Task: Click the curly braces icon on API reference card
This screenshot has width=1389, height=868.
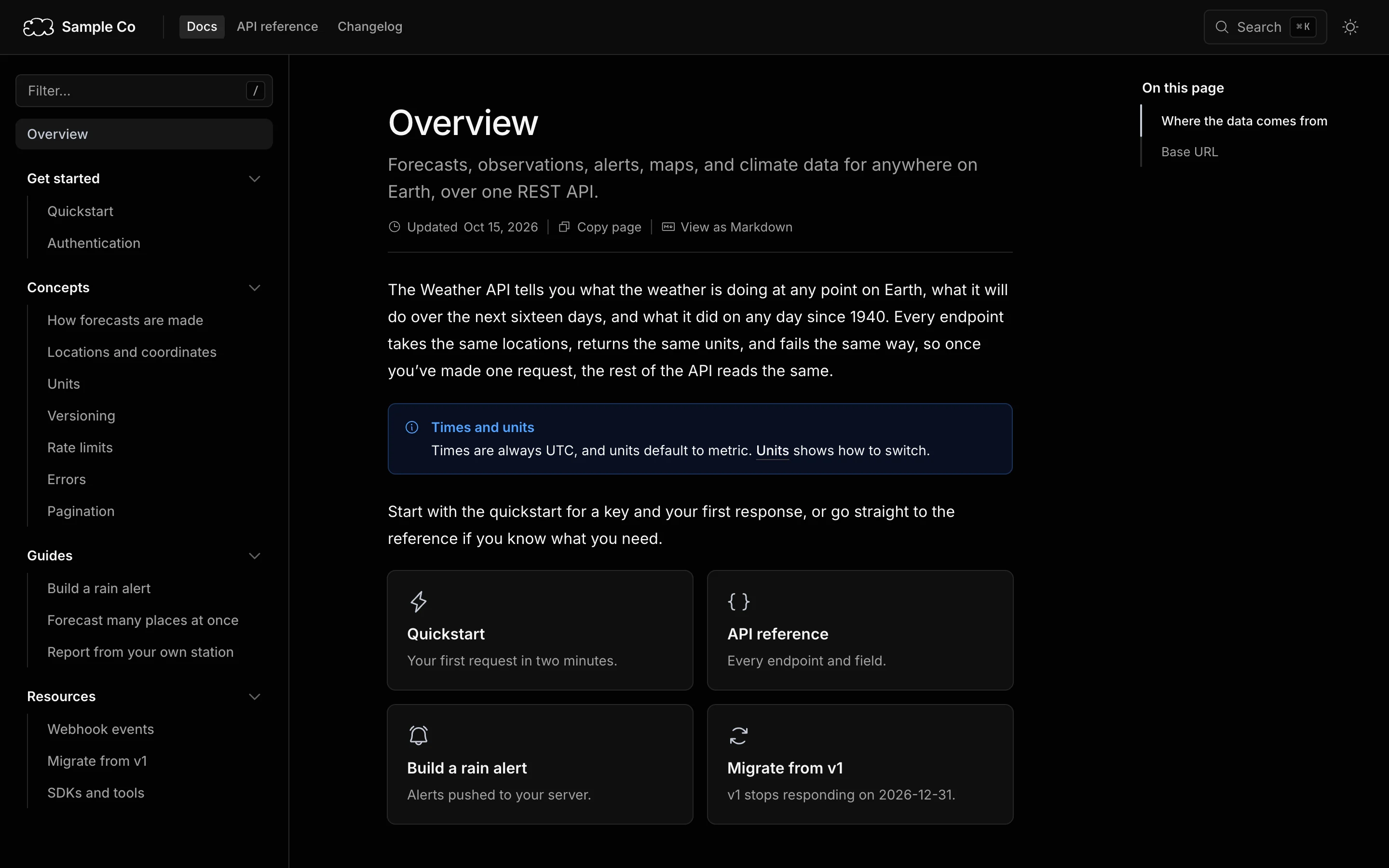Action: click(738, 602)
